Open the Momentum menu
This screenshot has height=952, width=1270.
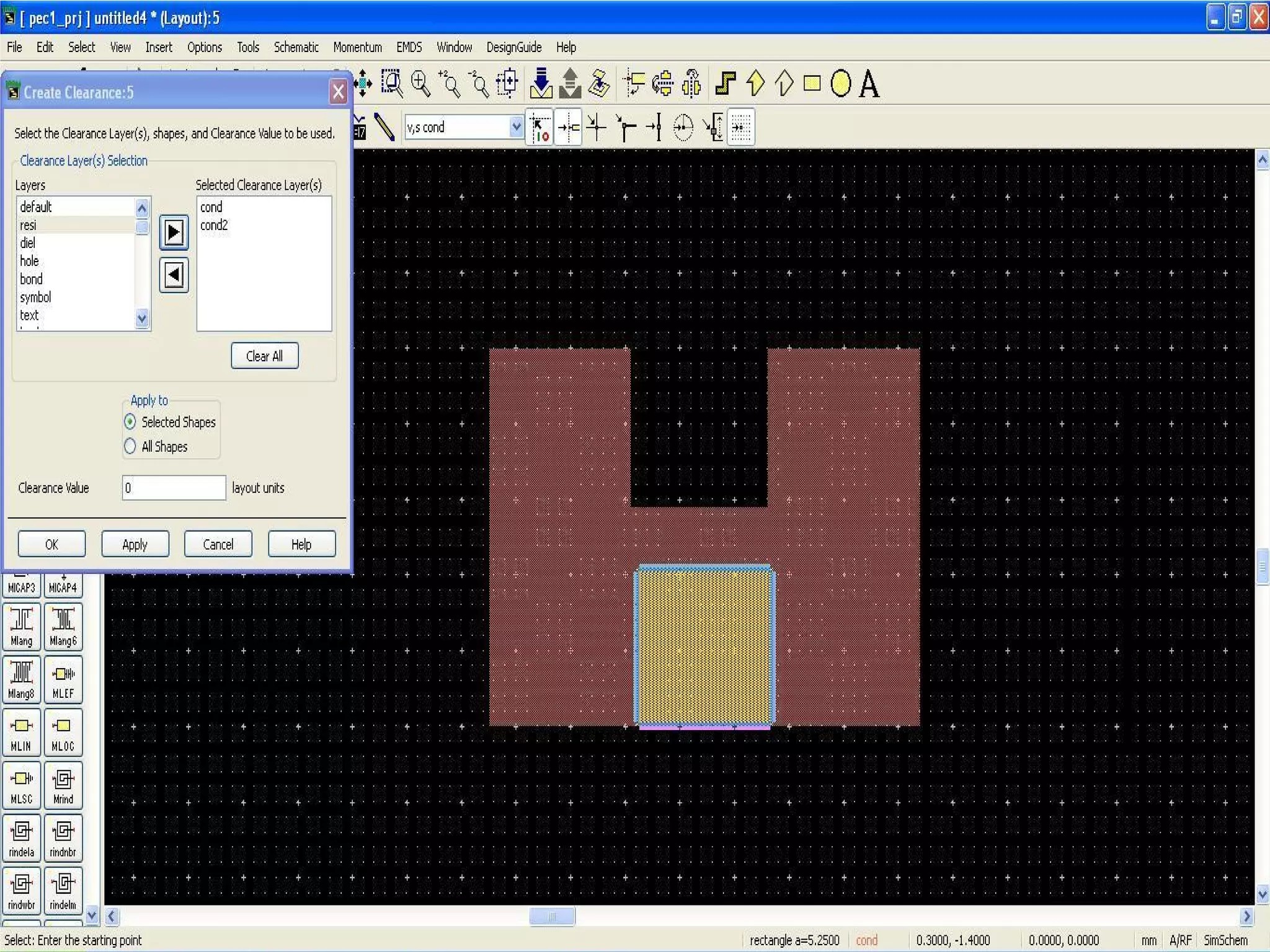(x=357, y=47)
